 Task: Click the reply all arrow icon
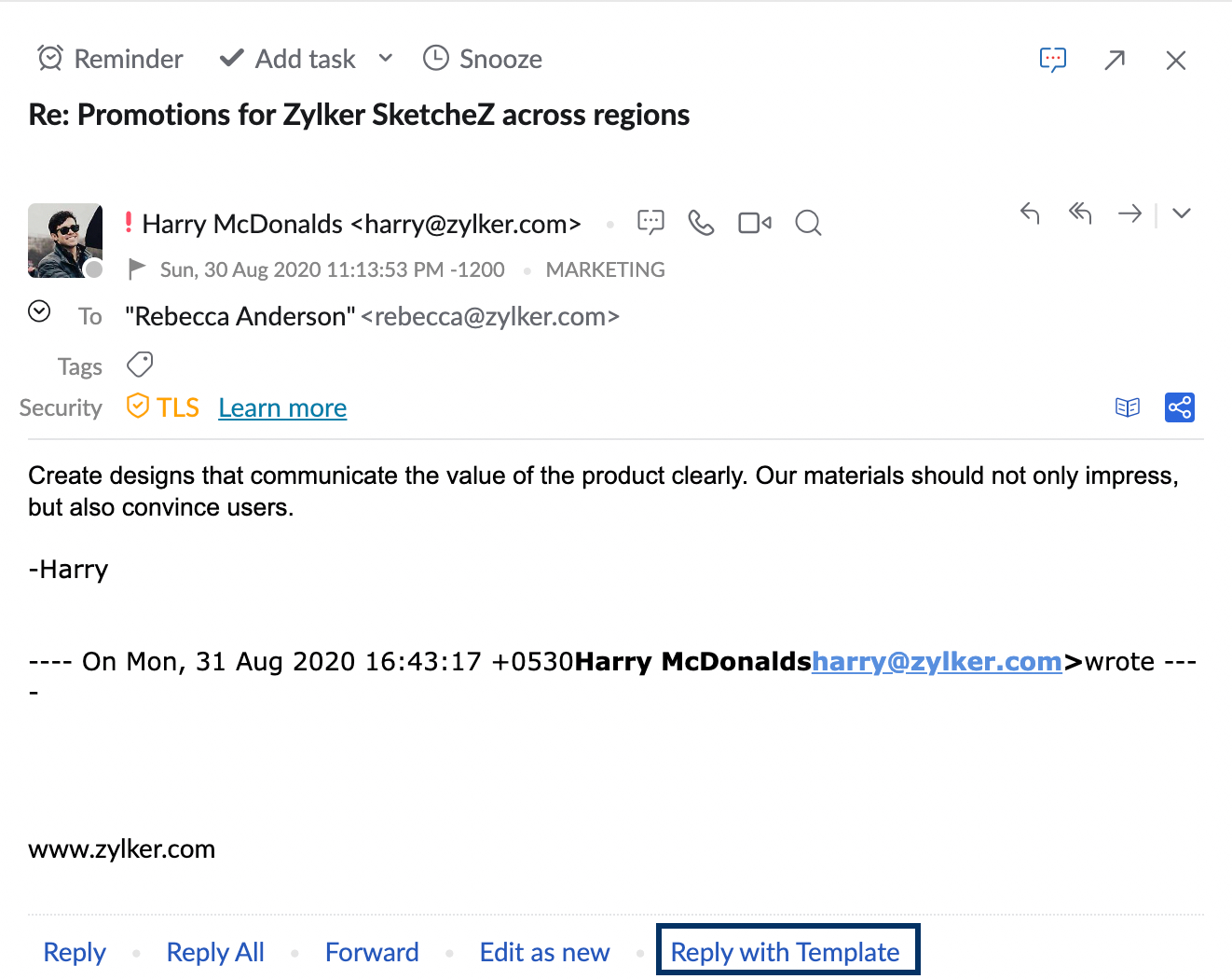[x=1079, y=214]
